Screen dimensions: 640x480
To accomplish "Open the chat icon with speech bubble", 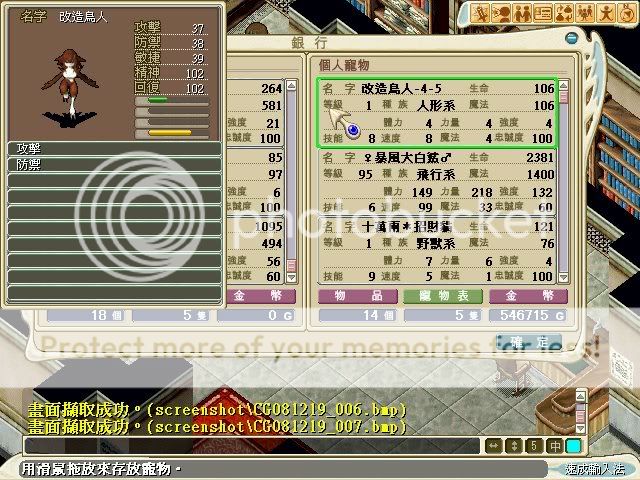I will pyautogui.click(x=502, y=13).
